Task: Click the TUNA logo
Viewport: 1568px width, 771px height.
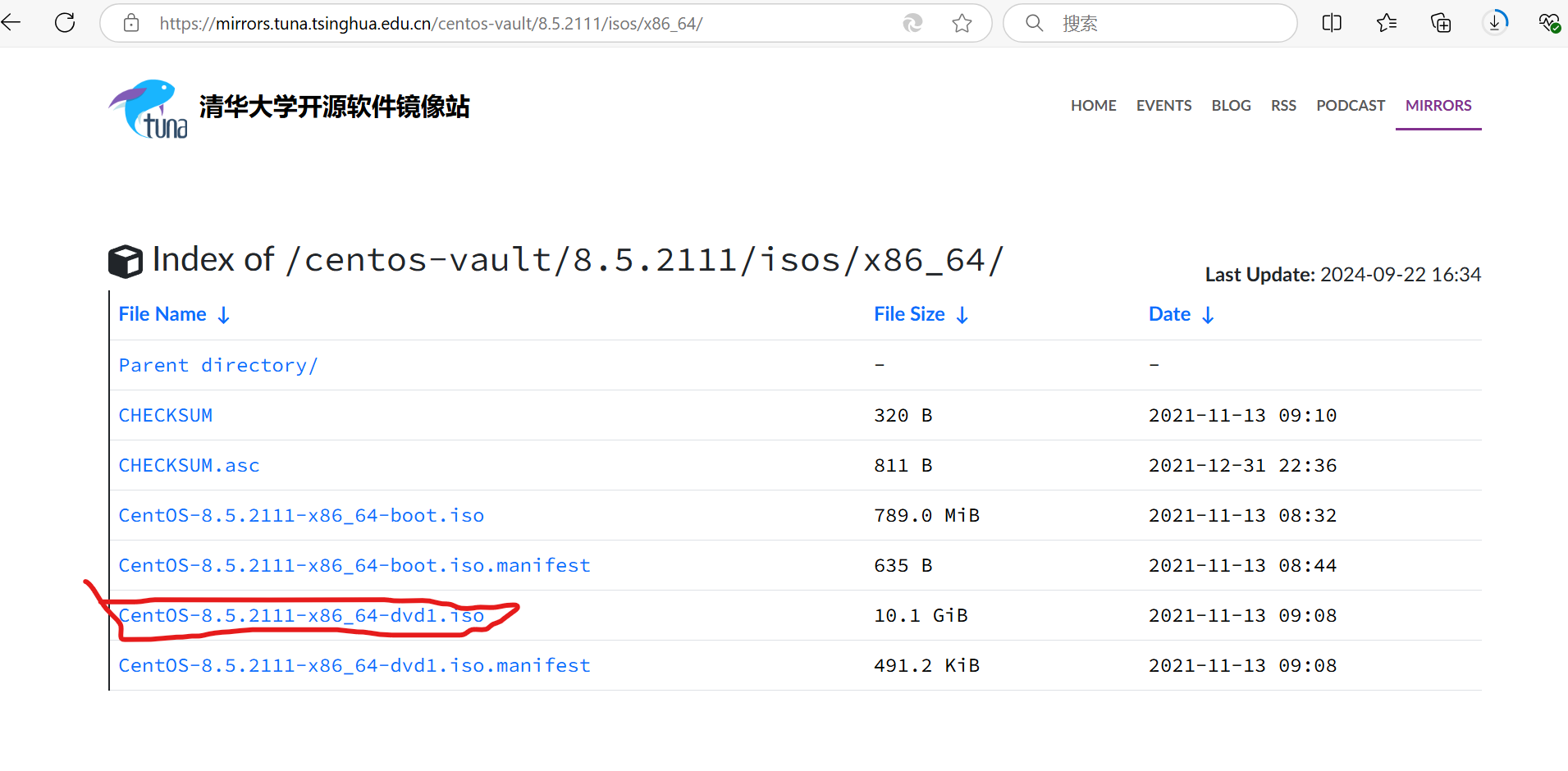Action: click(x=149, y=108)
